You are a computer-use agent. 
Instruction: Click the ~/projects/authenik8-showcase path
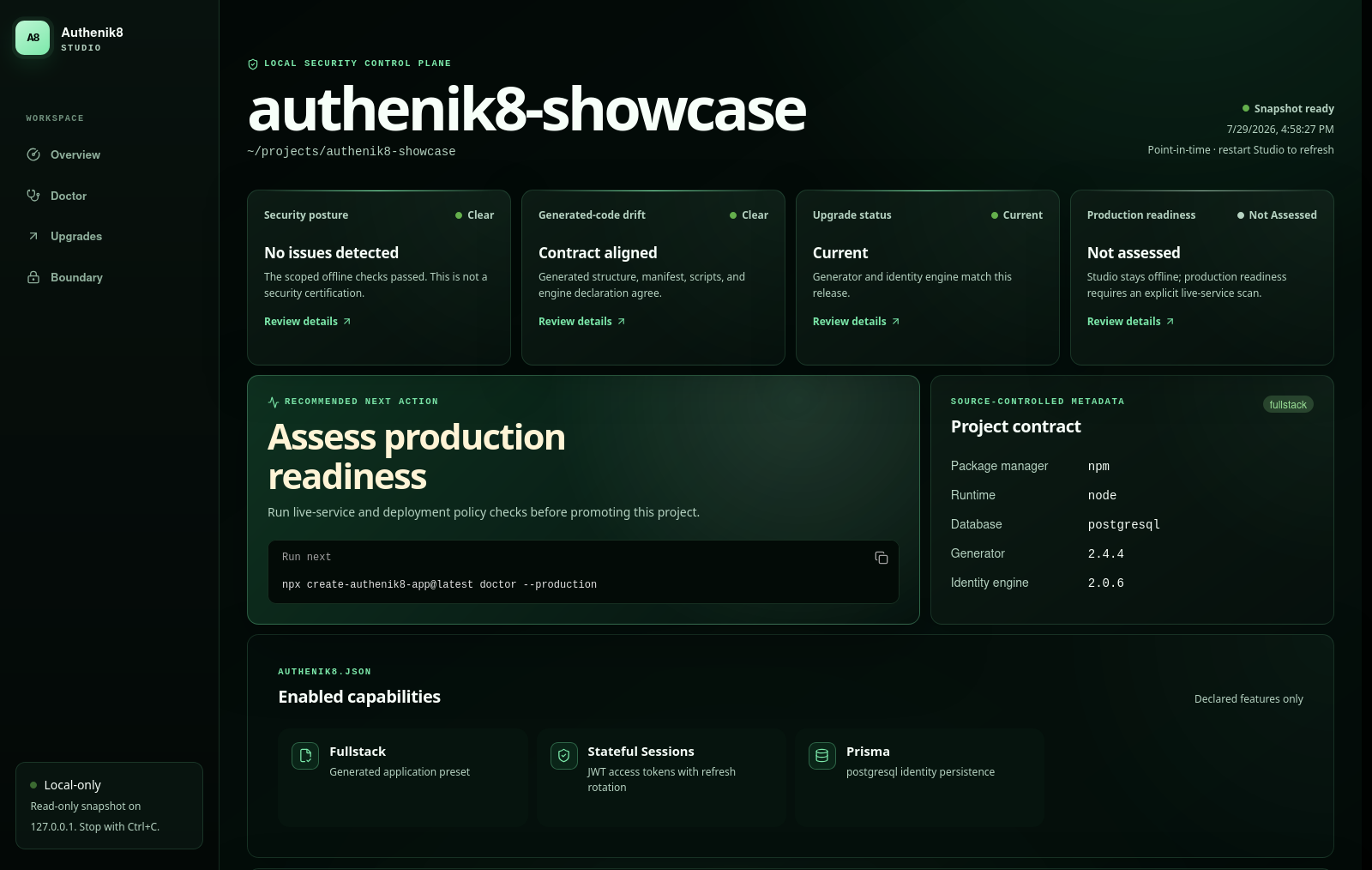coord(352,152)
